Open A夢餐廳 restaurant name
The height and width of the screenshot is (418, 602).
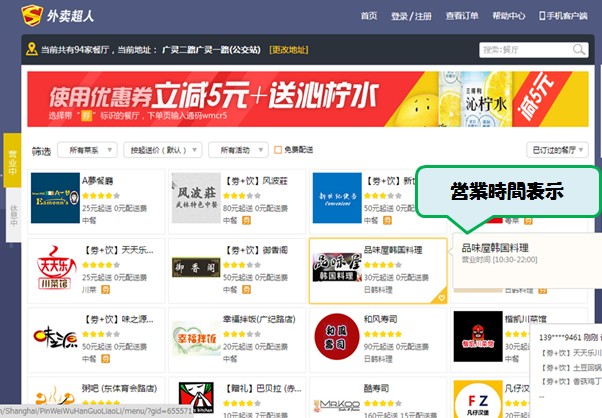coord(98,181)
